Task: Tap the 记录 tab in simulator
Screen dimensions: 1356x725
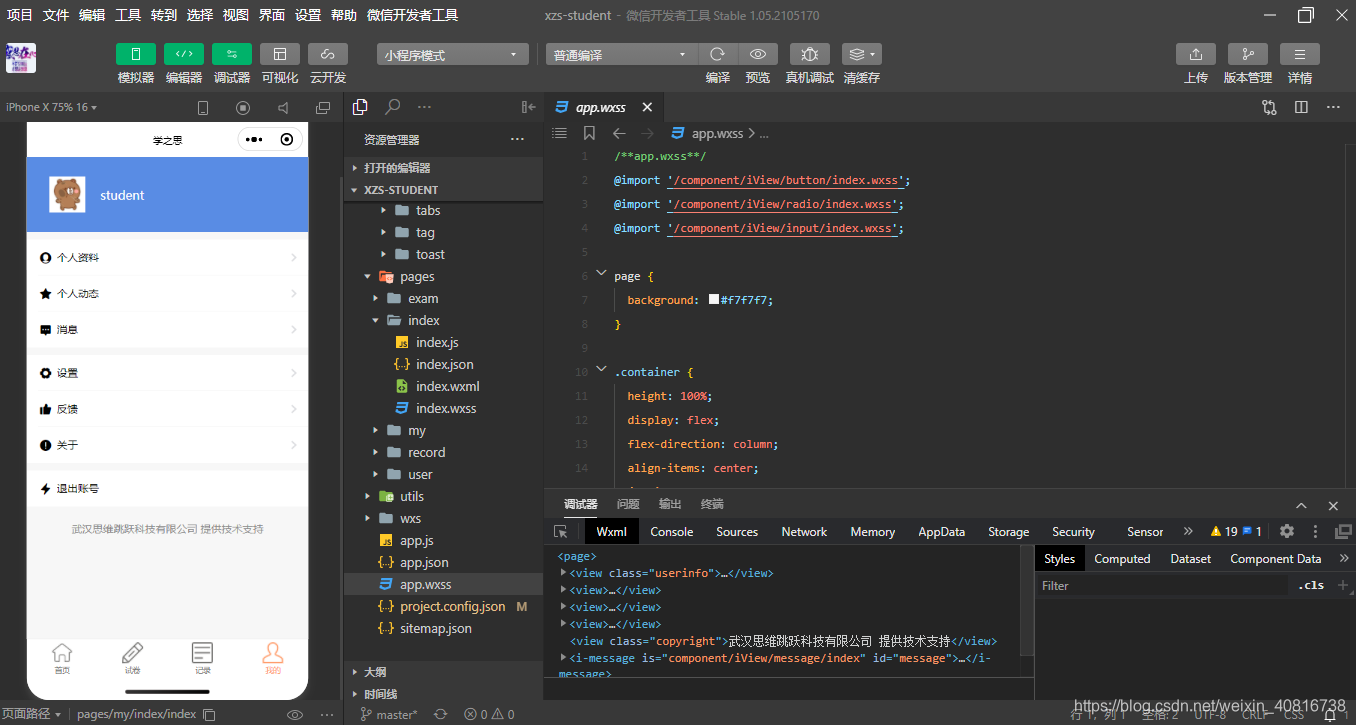Action: (x=203, y=658)
